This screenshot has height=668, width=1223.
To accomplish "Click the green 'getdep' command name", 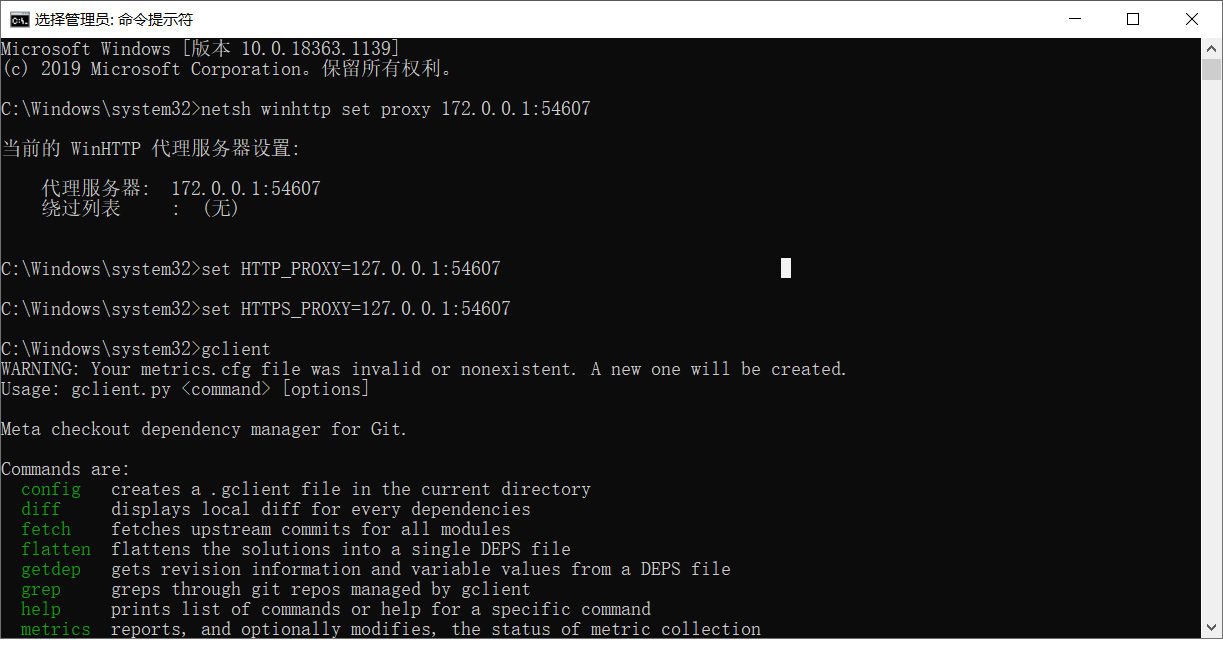I will 51,569.
